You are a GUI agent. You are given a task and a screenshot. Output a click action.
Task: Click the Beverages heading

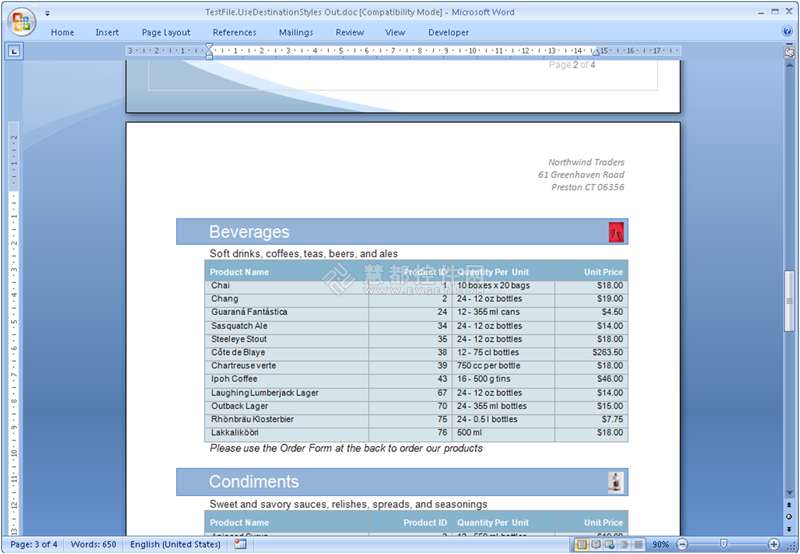[x=249, y=232]
